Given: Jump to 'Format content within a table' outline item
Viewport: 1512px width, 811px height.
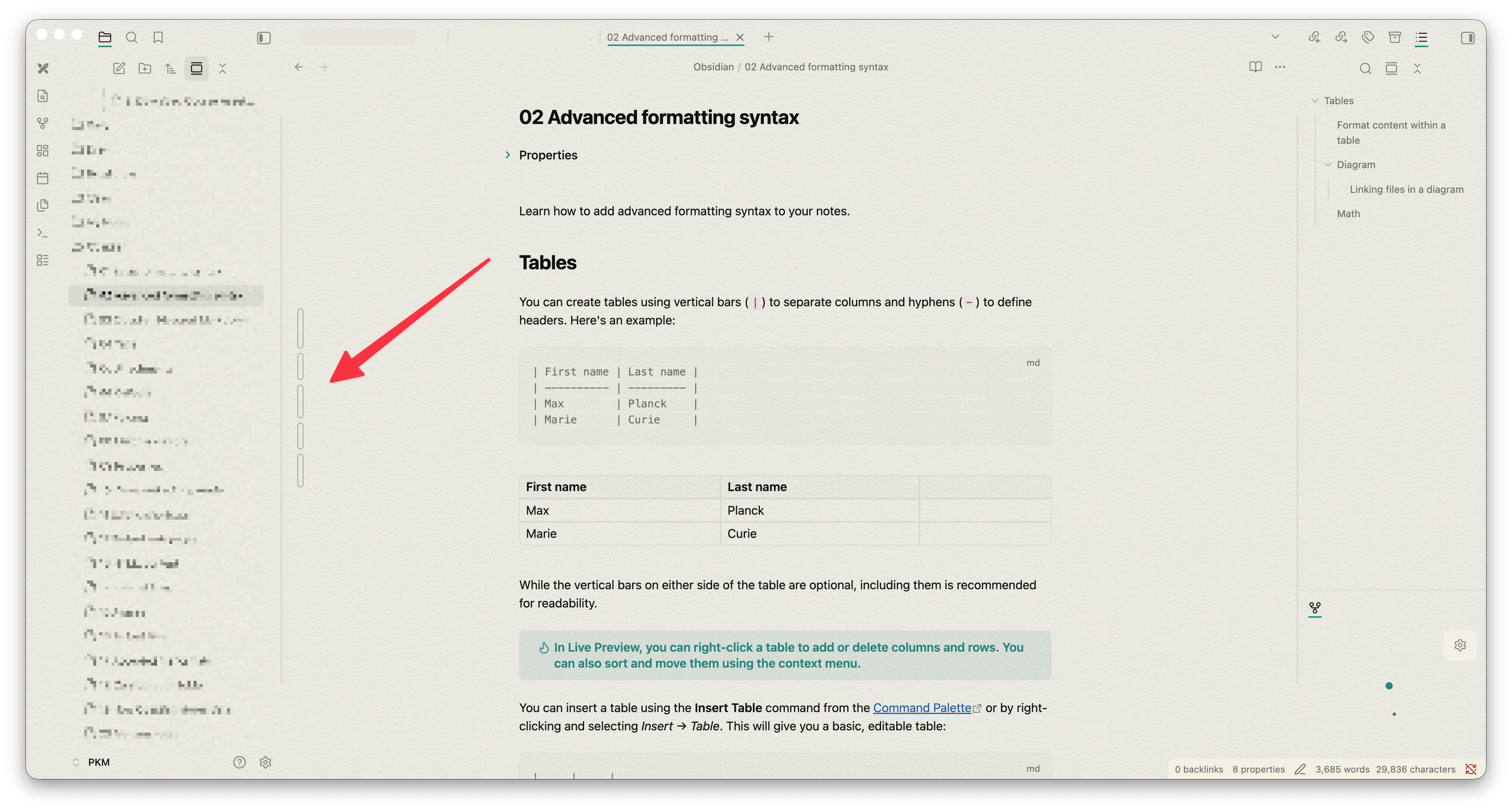Looking at the screenshot, I should pyautogui.click(x=1391, y=133).
